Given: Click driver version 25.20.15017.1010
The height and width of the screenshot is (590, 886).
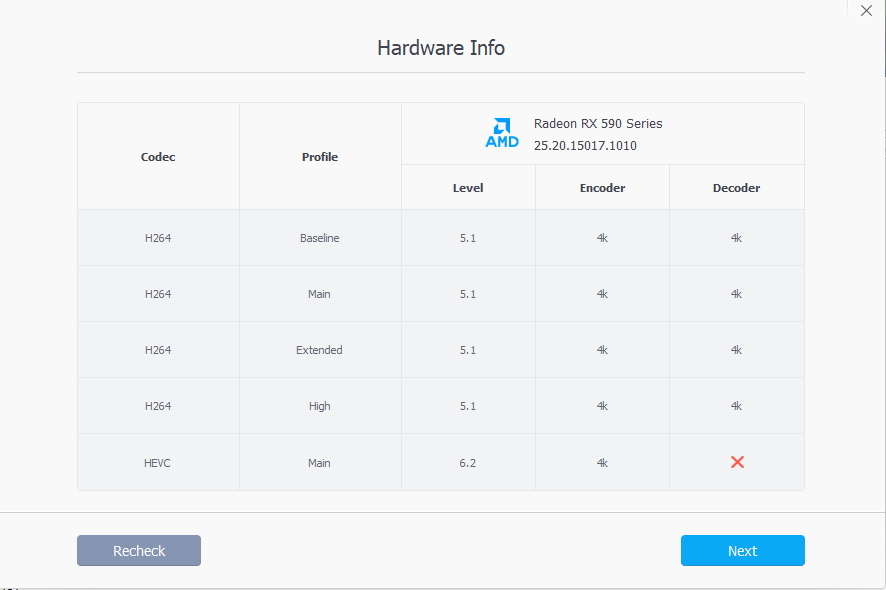Looking at the screenshot, I should click(x=585, y=145).
